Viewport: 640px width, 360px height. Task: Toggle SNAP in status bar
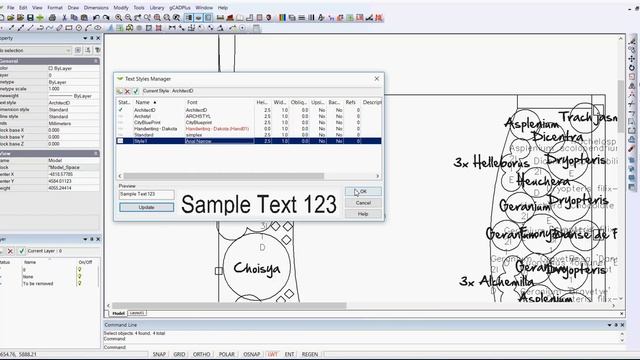[159, 354]
